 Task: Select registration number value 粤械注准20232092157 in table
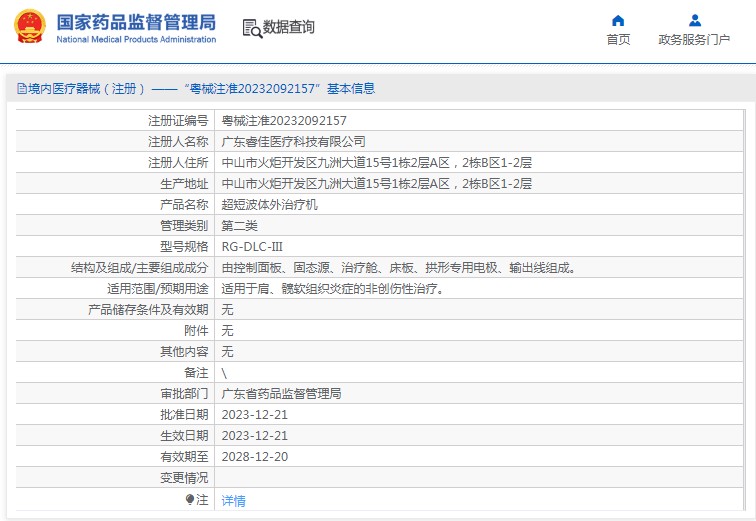coord(284,120)
